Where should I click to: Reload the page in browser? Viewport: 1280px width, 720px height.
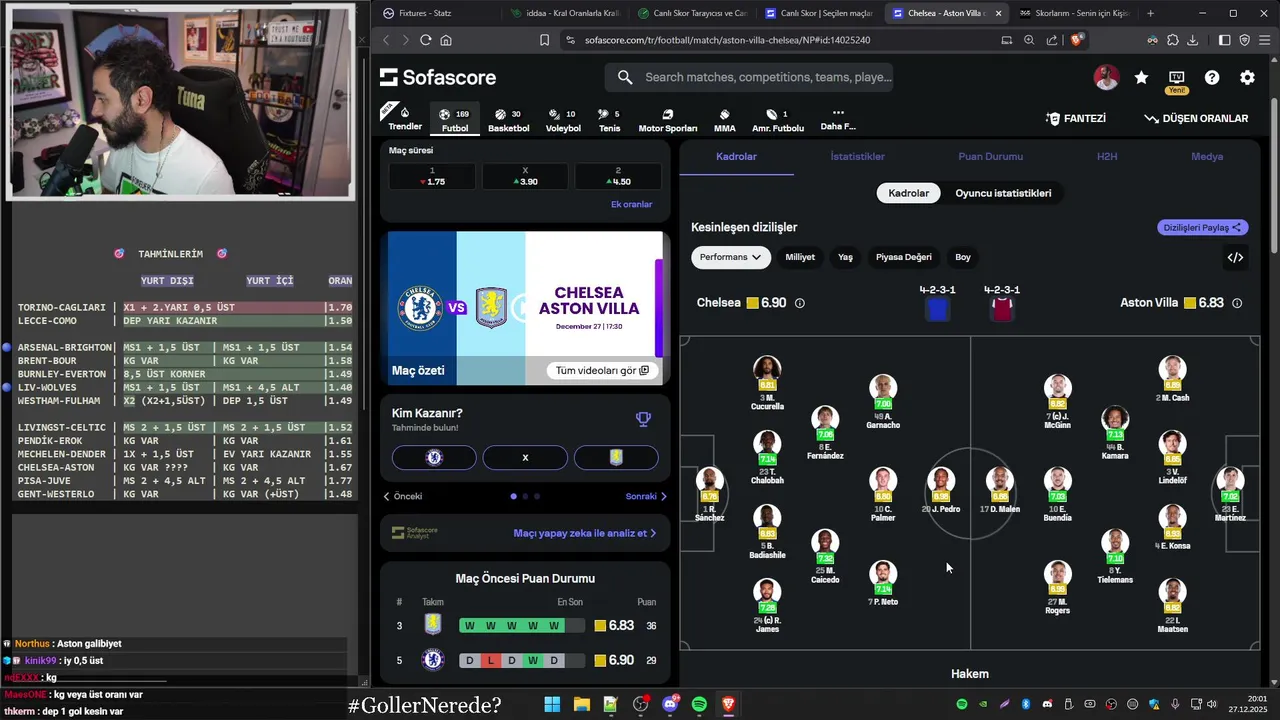click(x=425, y=40)
